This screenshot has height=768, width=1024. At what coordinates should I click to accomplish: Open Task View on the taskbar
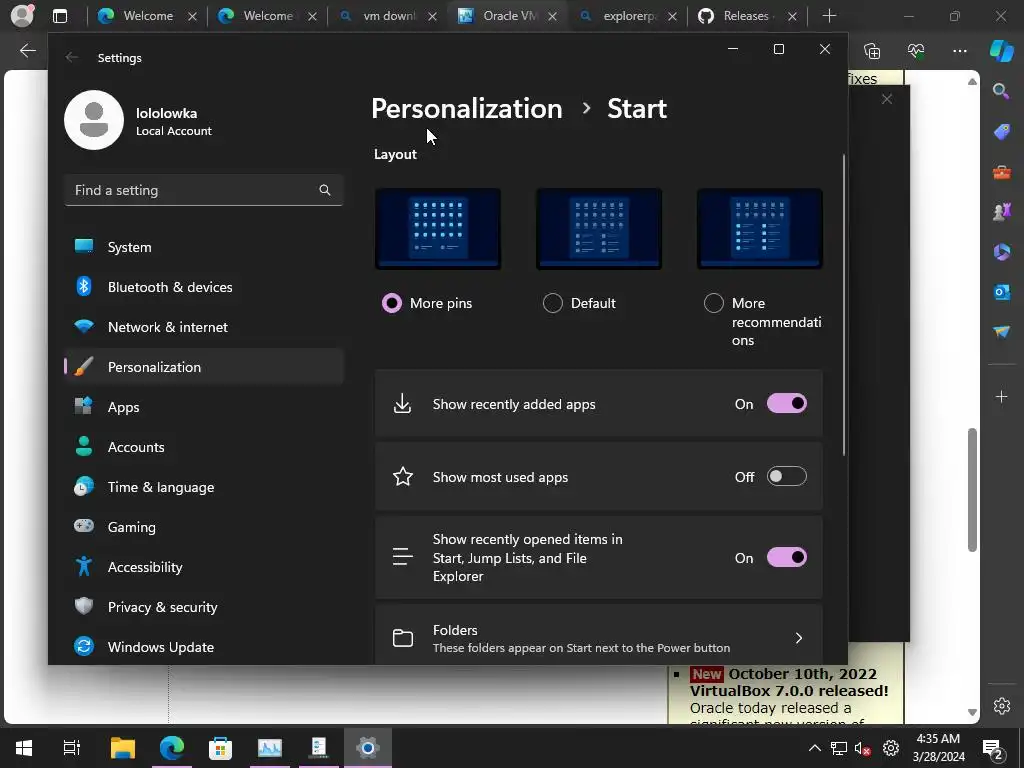pyautogui.click(x=72, y=748)
